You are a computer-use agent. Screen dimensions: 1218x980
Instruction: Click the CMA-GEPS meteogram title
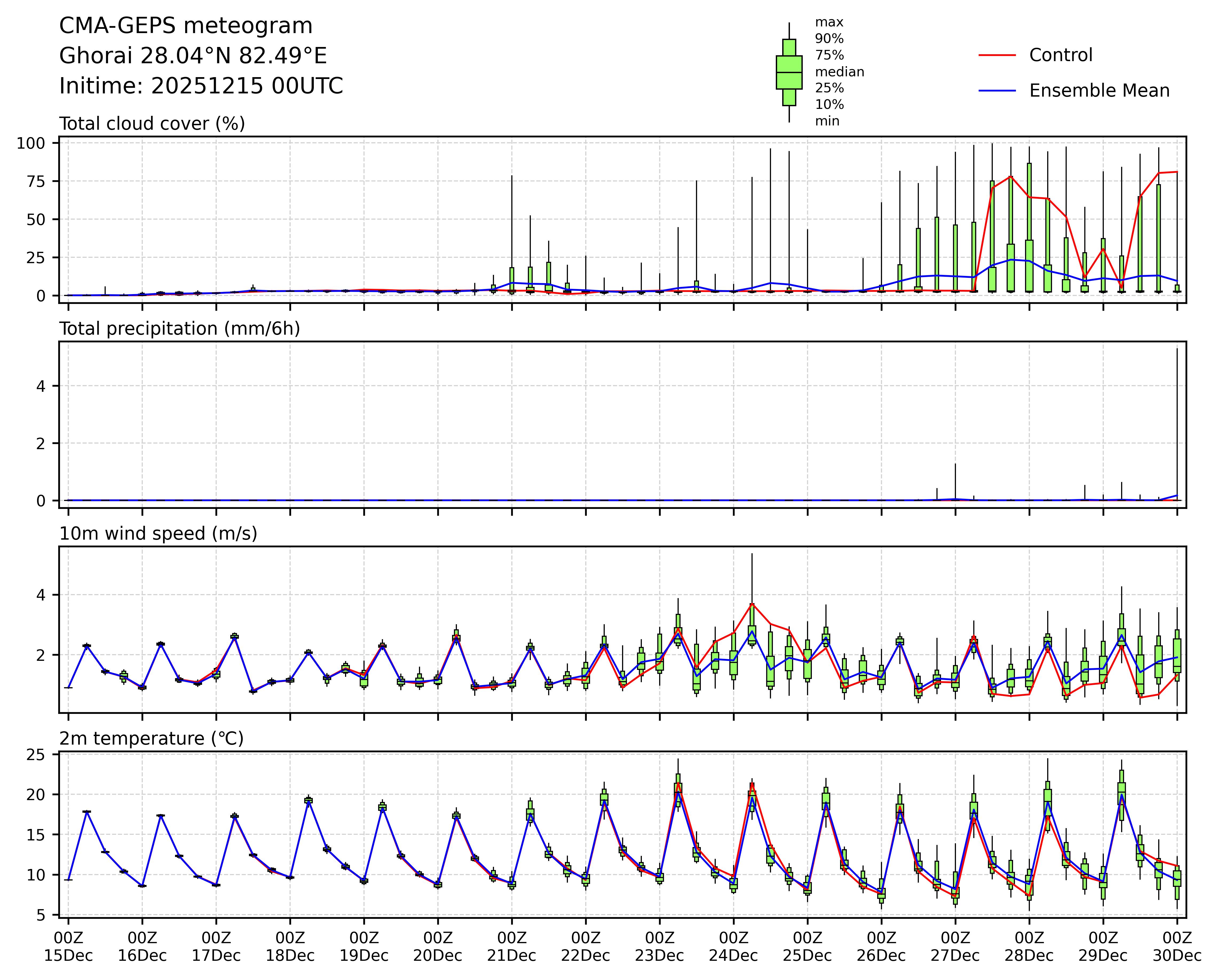tap(186, 26)
